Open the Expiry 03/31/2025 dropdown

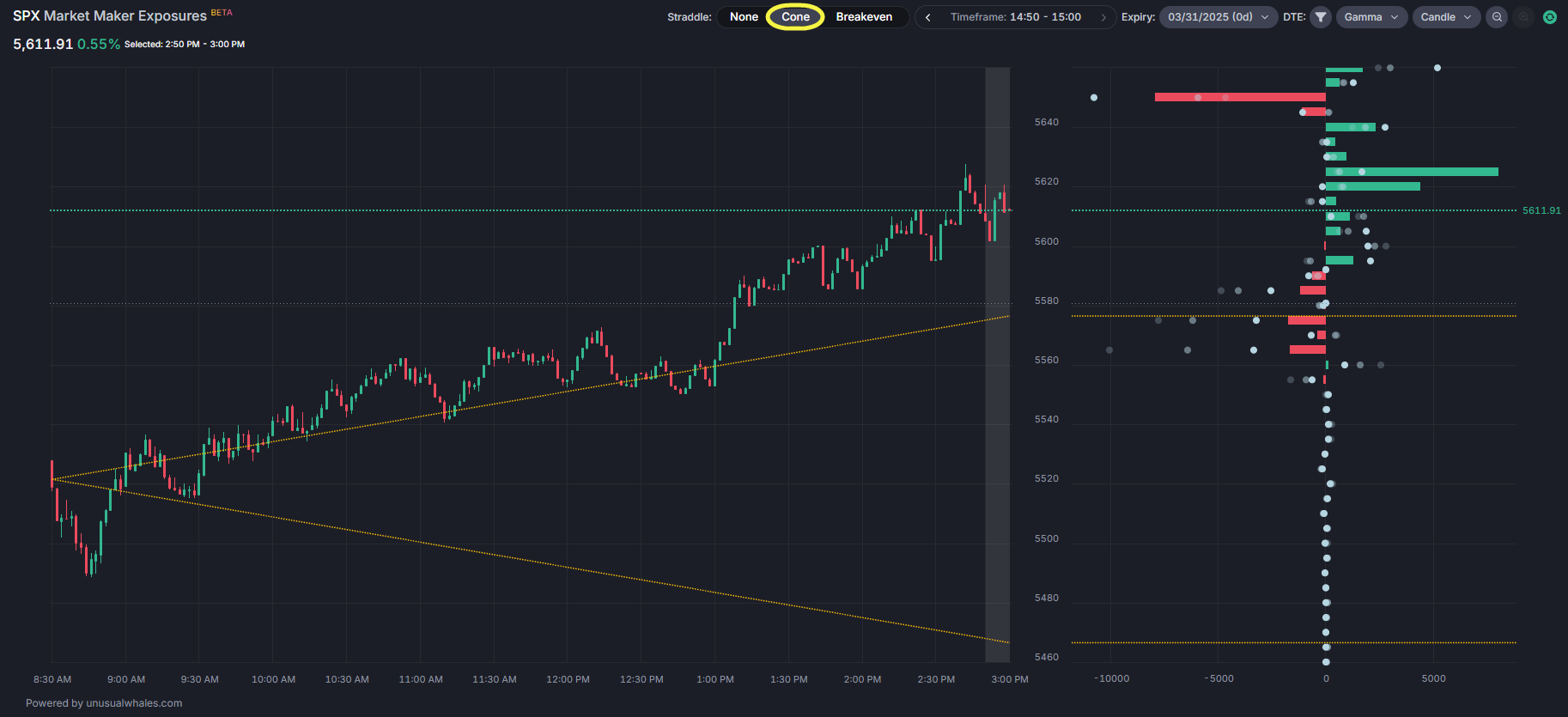(x=1219, y=17)
